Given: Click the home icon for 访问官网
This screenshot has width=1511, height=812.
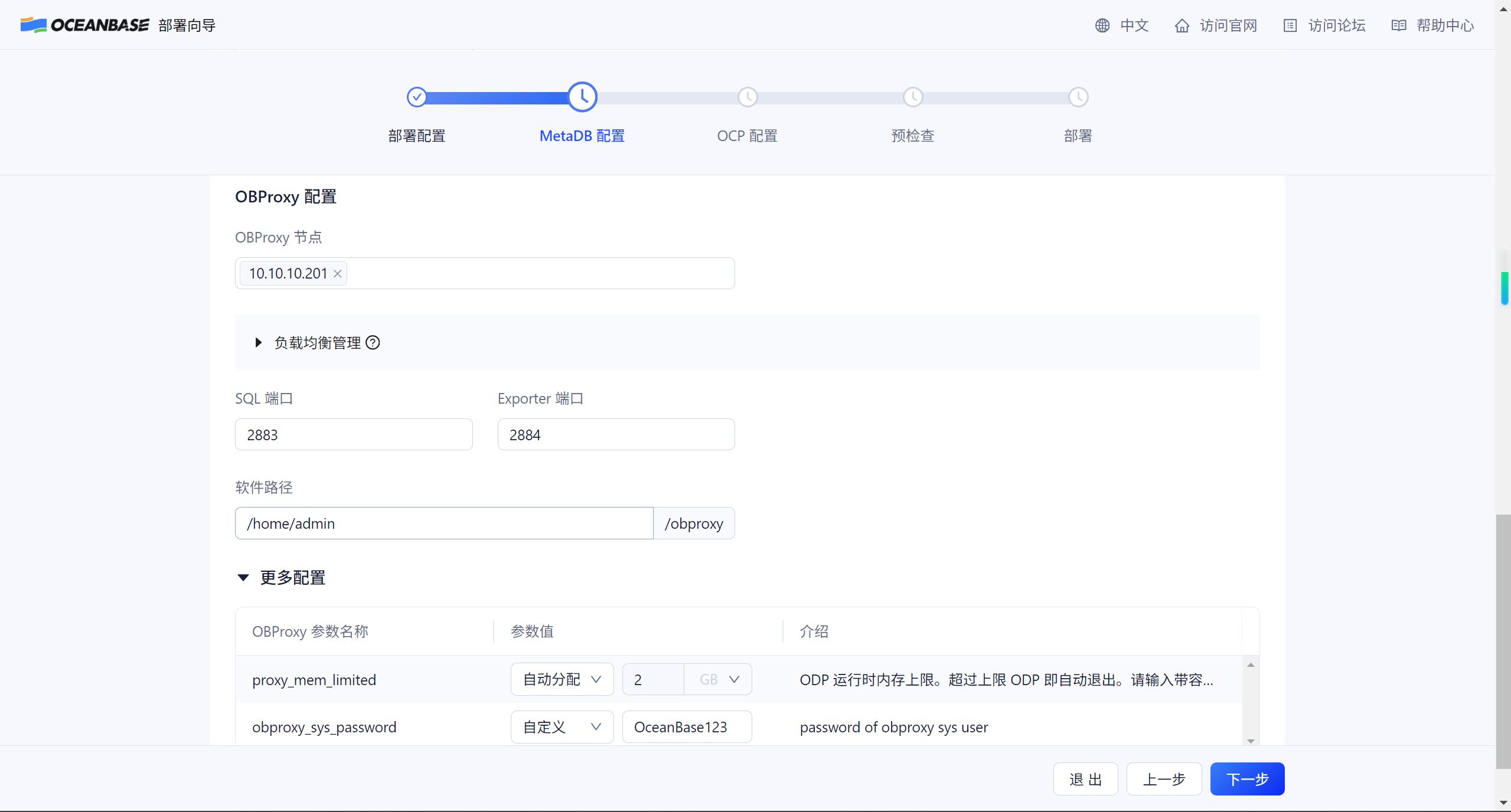Looking at the screenshot, I should pyautogui.click(x=1182, y=25).
